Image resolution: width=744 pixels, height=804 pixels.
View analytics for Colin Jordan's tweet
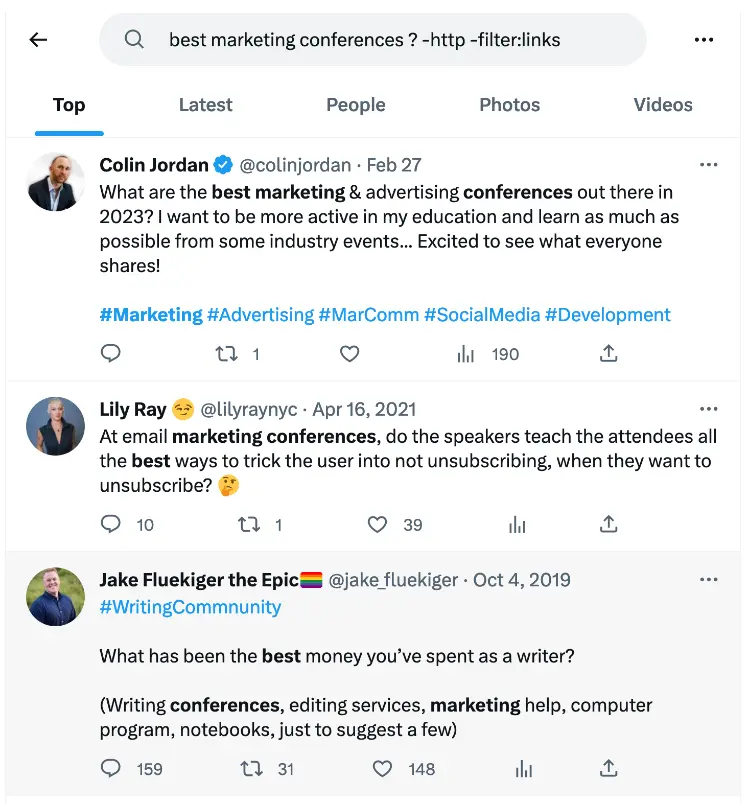point(465,353)
